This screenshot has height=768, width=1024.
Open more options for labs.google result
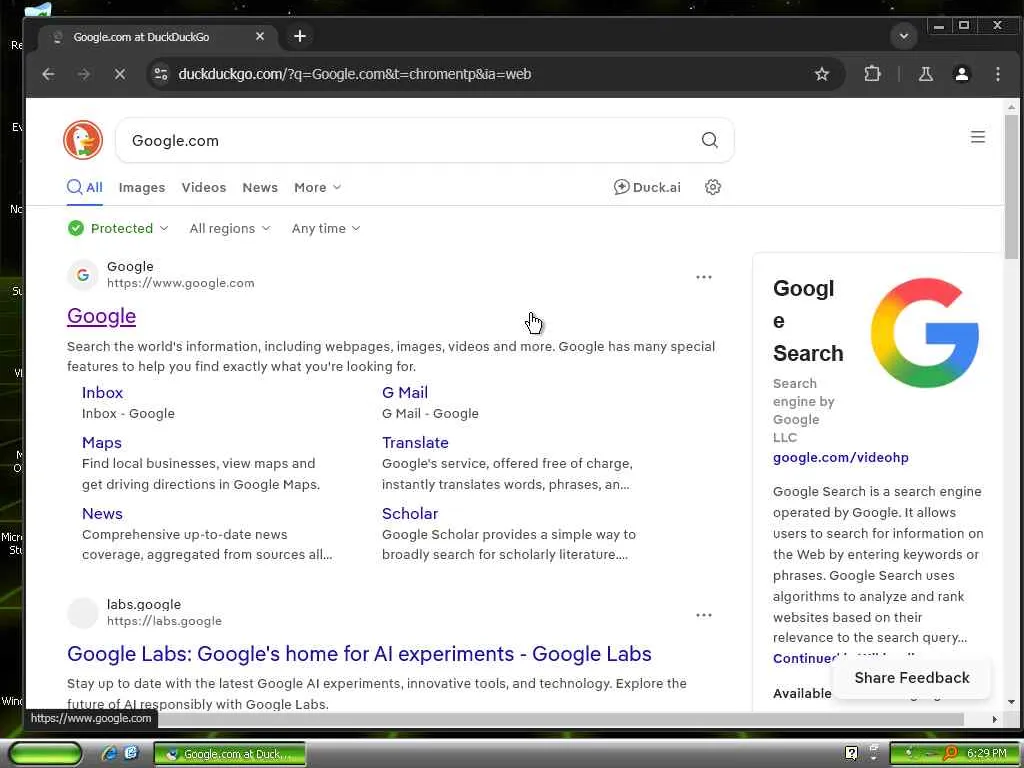703,615
